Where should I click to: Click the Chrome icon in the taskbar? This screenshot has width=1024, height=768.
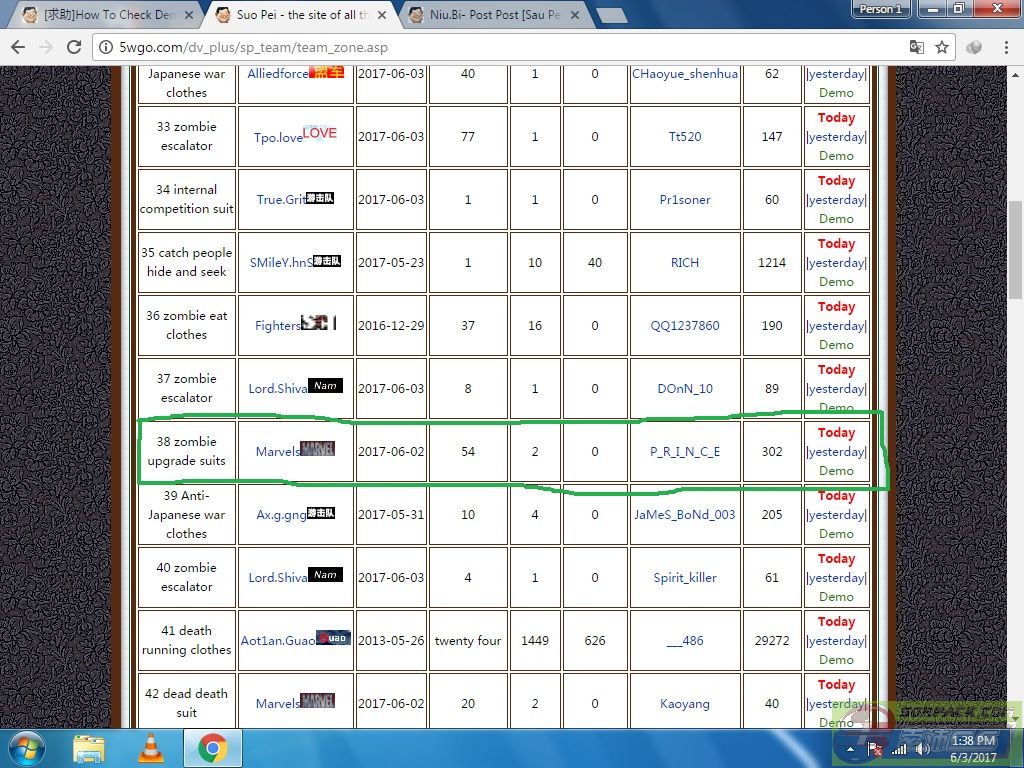pos(211,748)
